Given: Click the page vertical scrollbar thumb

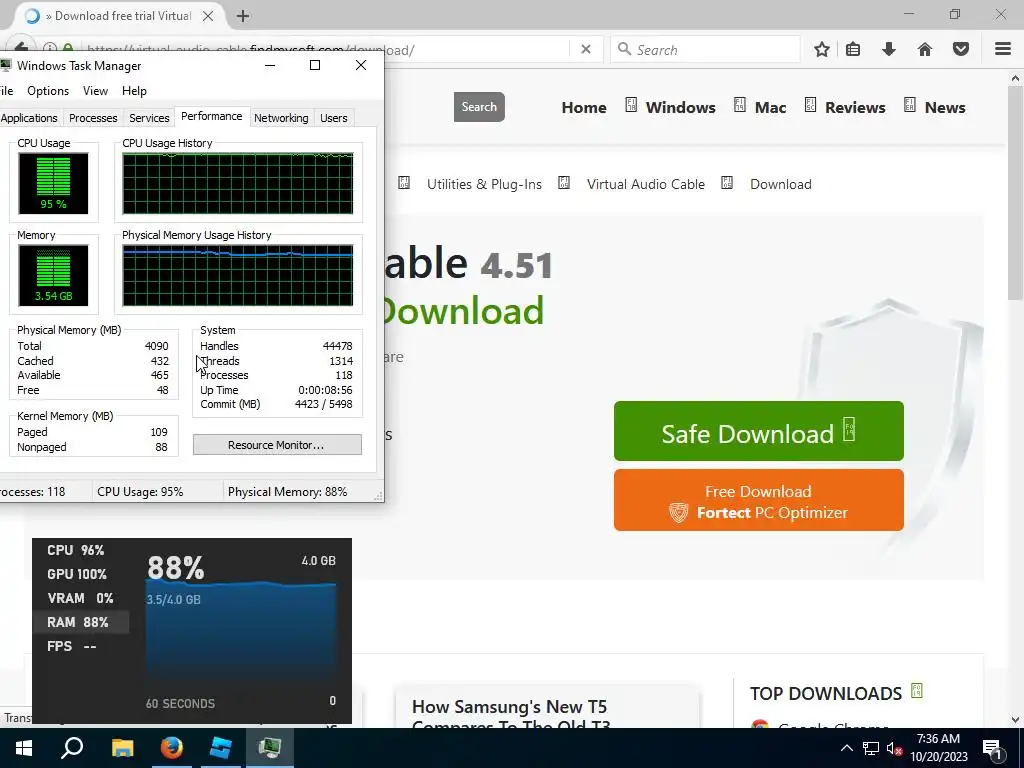Looking at the screenshot, I should (x=1015, y=193).
